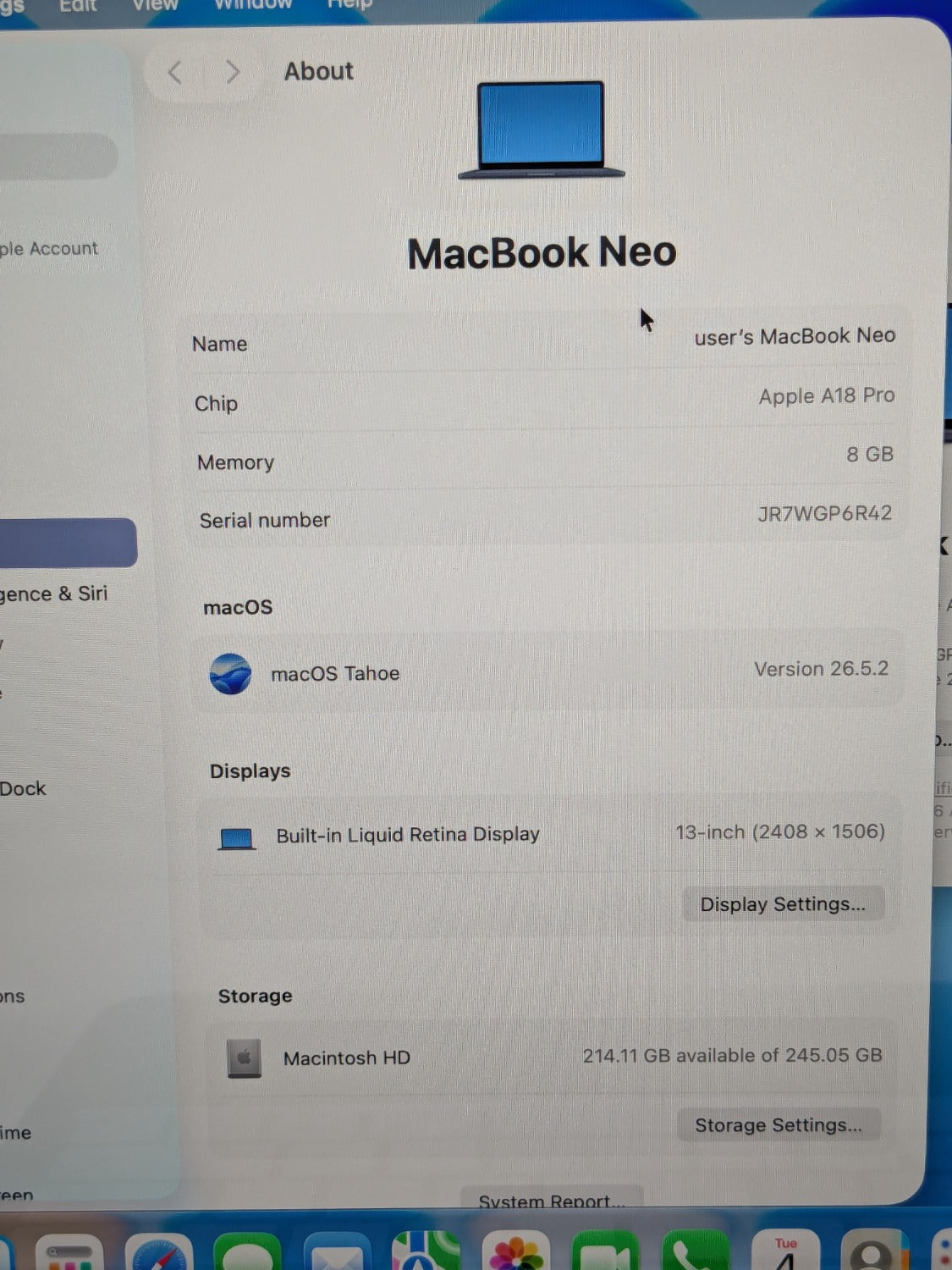Screen dimensions: 952x1270
Task: Click the Macintosh HD label
Action: [x=347, y=1058]
